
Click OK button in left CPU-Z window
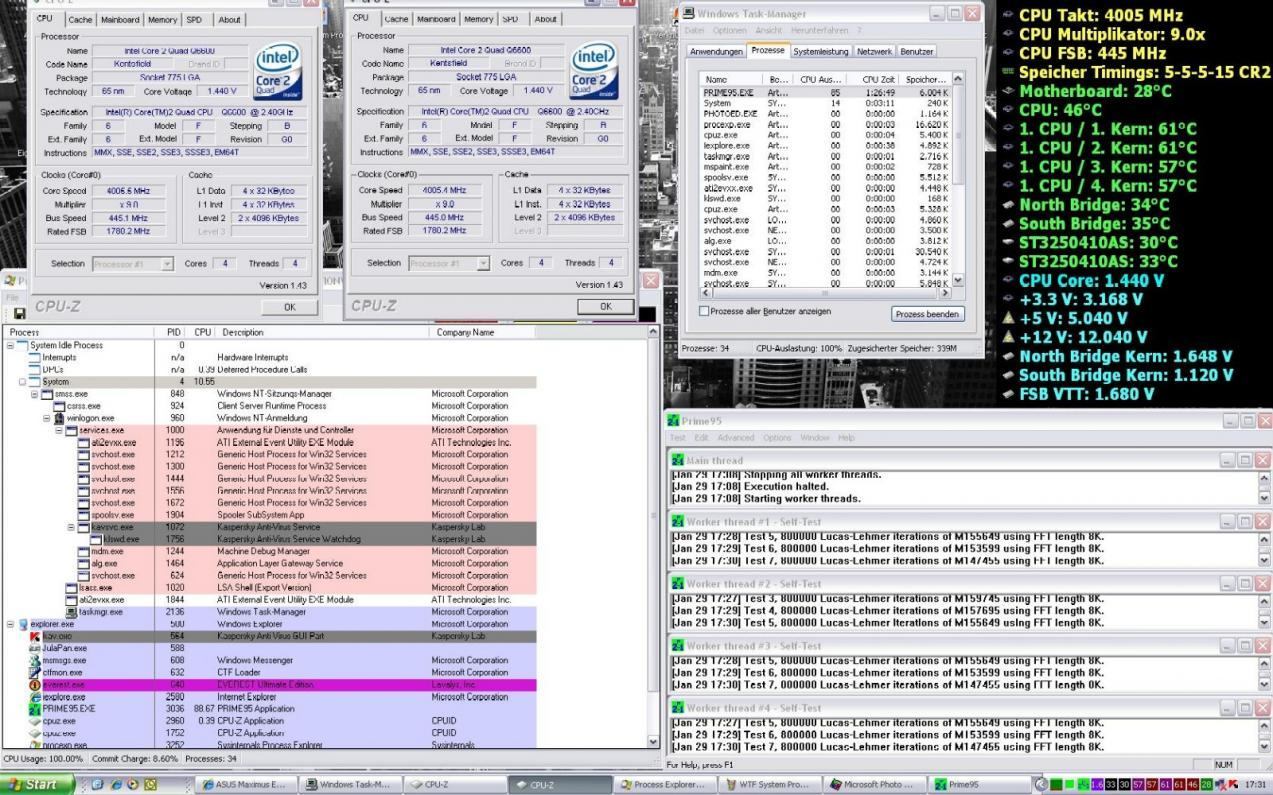289,307
